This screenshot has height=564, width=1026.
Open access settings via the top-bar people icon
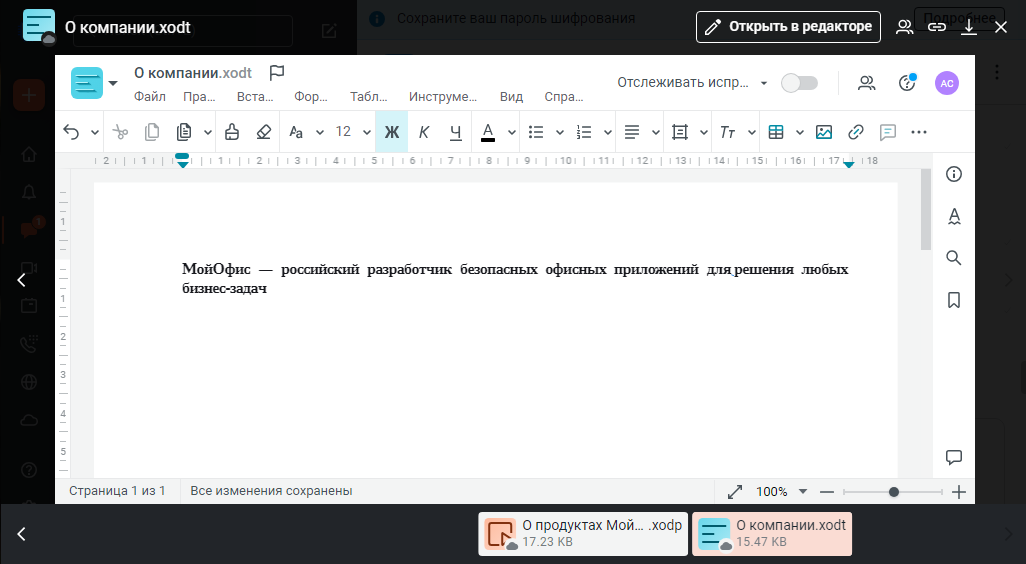click(x=905, y=27)
